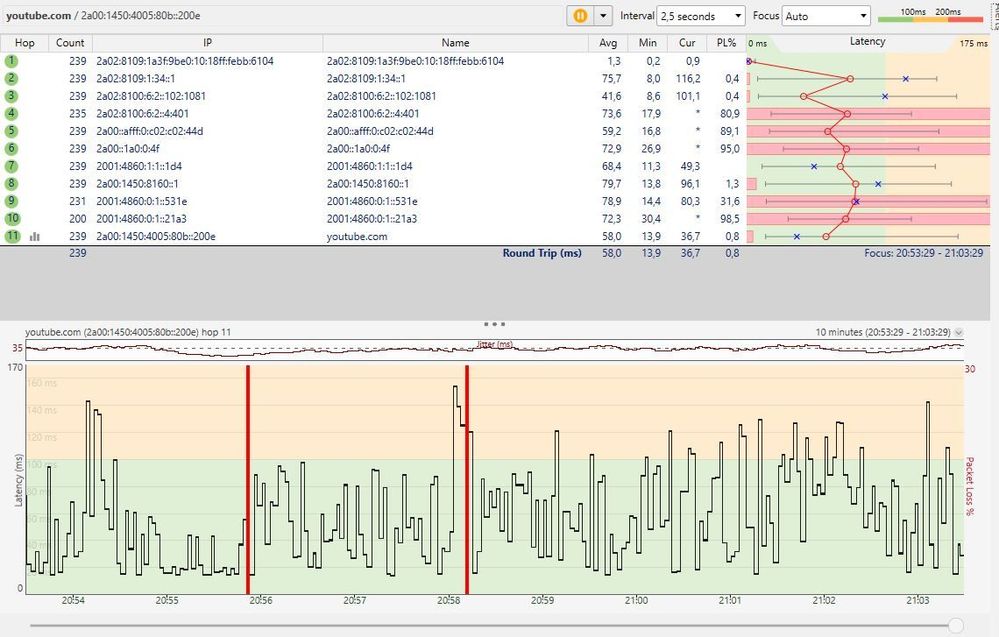Select hop 1 green circle icon
This screenshot has height=637, width=999.
11,61
